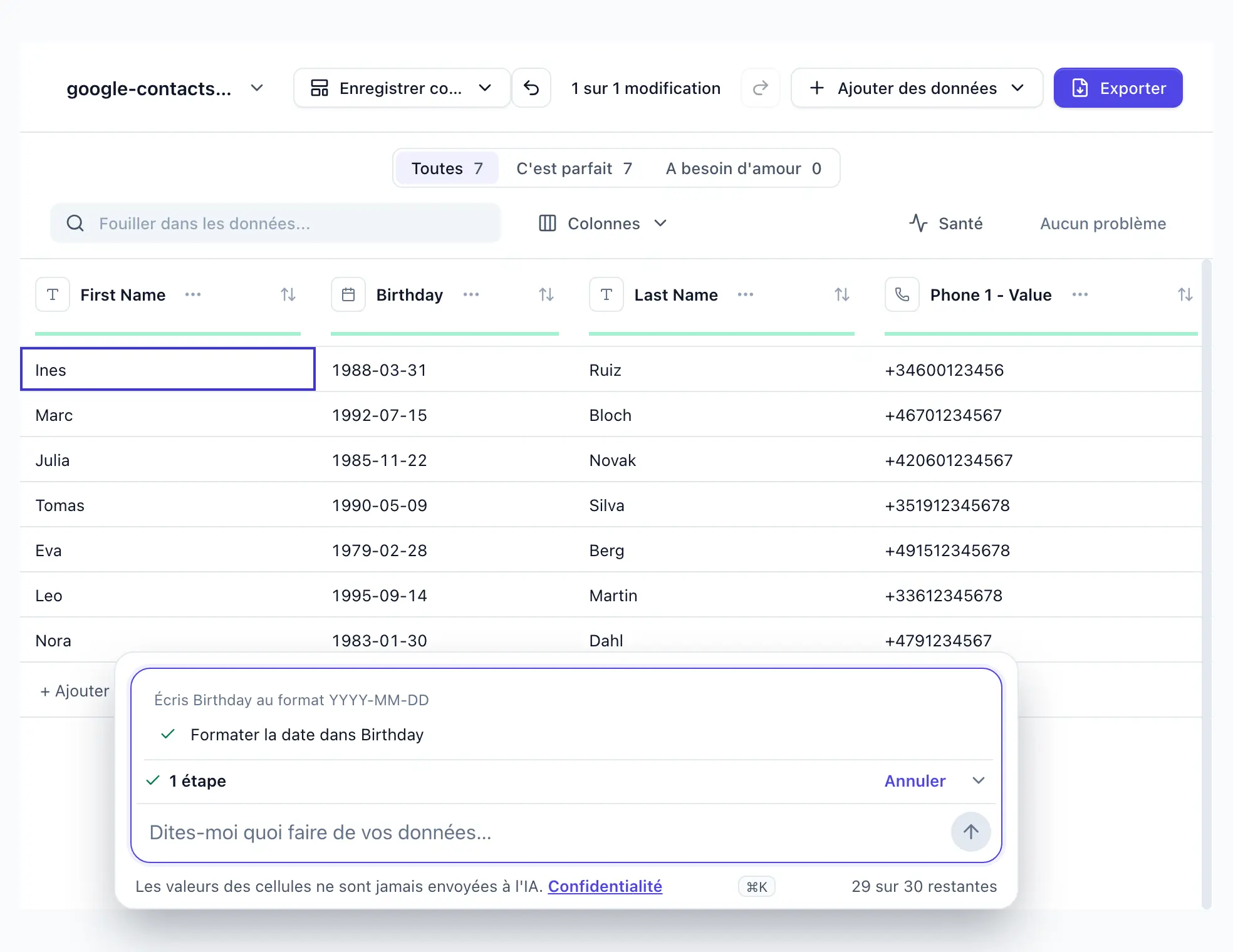Sort by First Name column arrows
Viewport: 1233px width, 952px height.
coord(288,294)
